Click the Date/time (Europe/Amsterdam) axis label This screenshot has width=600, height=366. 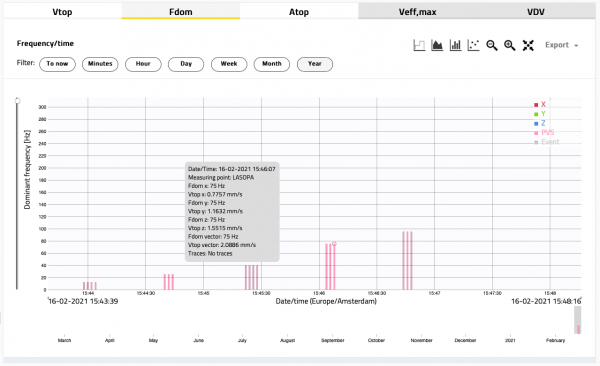coord(326,301)
